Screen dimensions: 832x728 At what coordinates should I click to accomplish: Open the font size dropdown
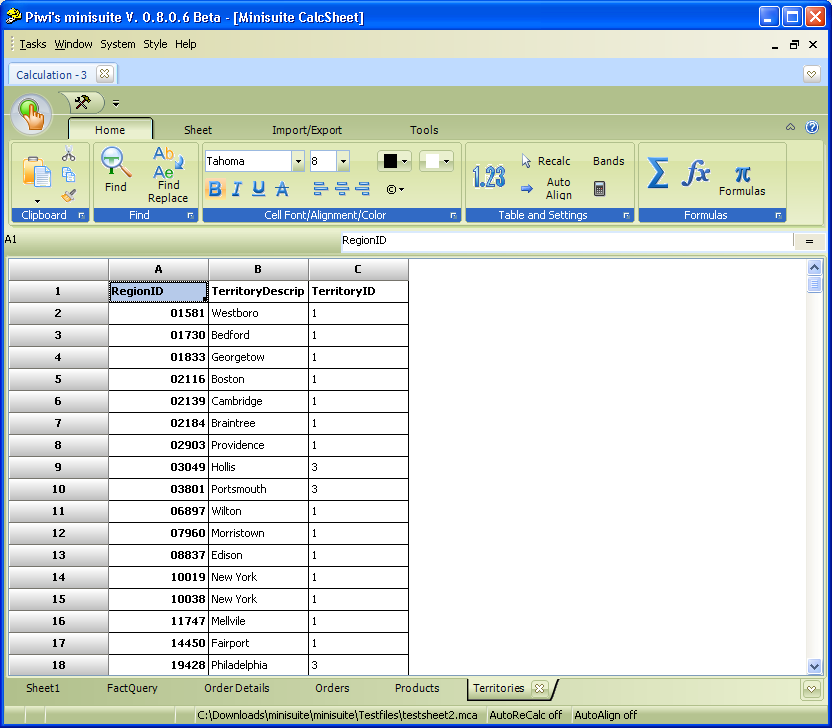tap(343, 161)
